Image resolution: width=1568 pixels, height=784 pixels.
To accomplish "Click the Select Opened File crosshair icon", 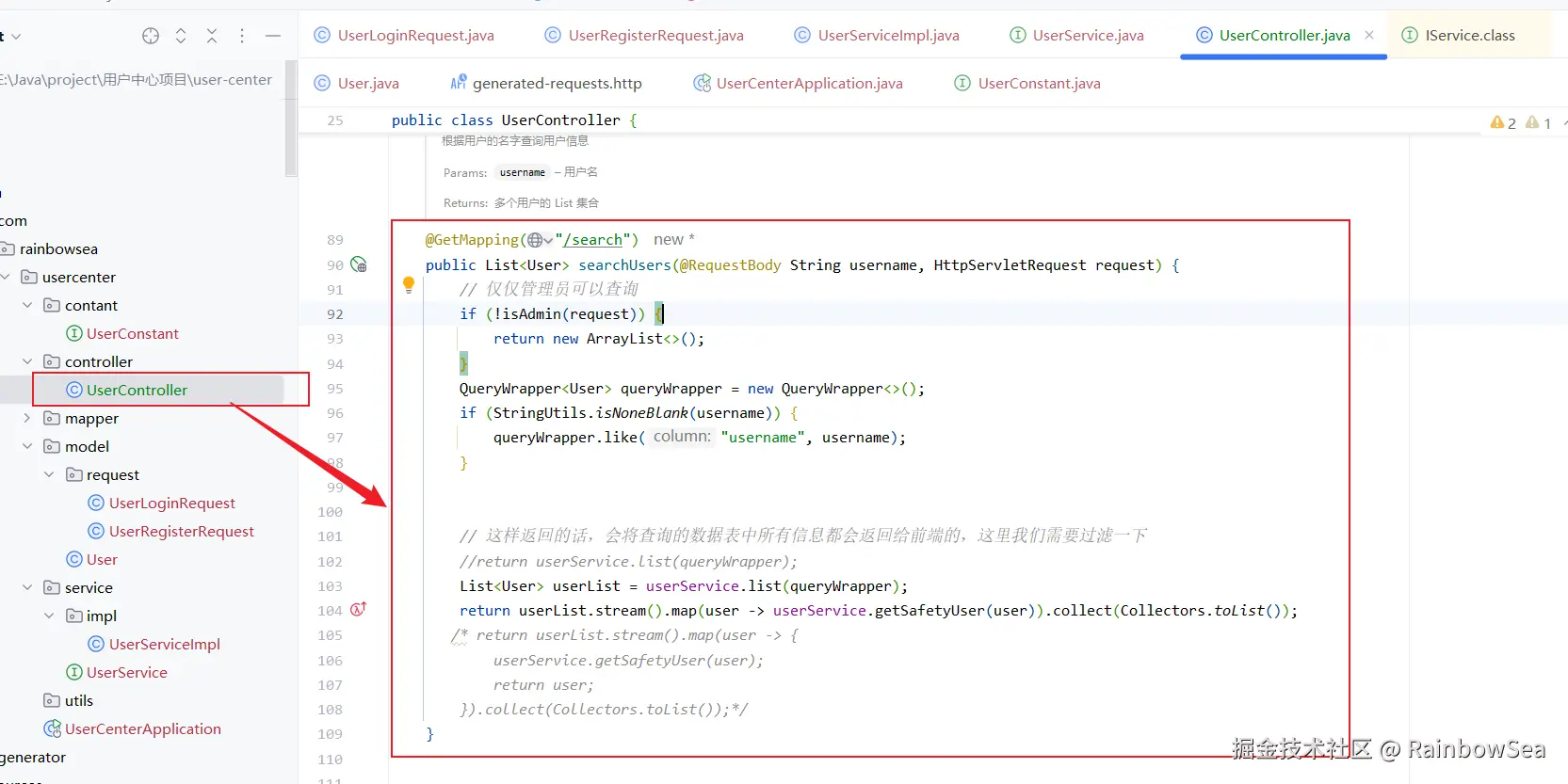I will click(x=151, y=36).
